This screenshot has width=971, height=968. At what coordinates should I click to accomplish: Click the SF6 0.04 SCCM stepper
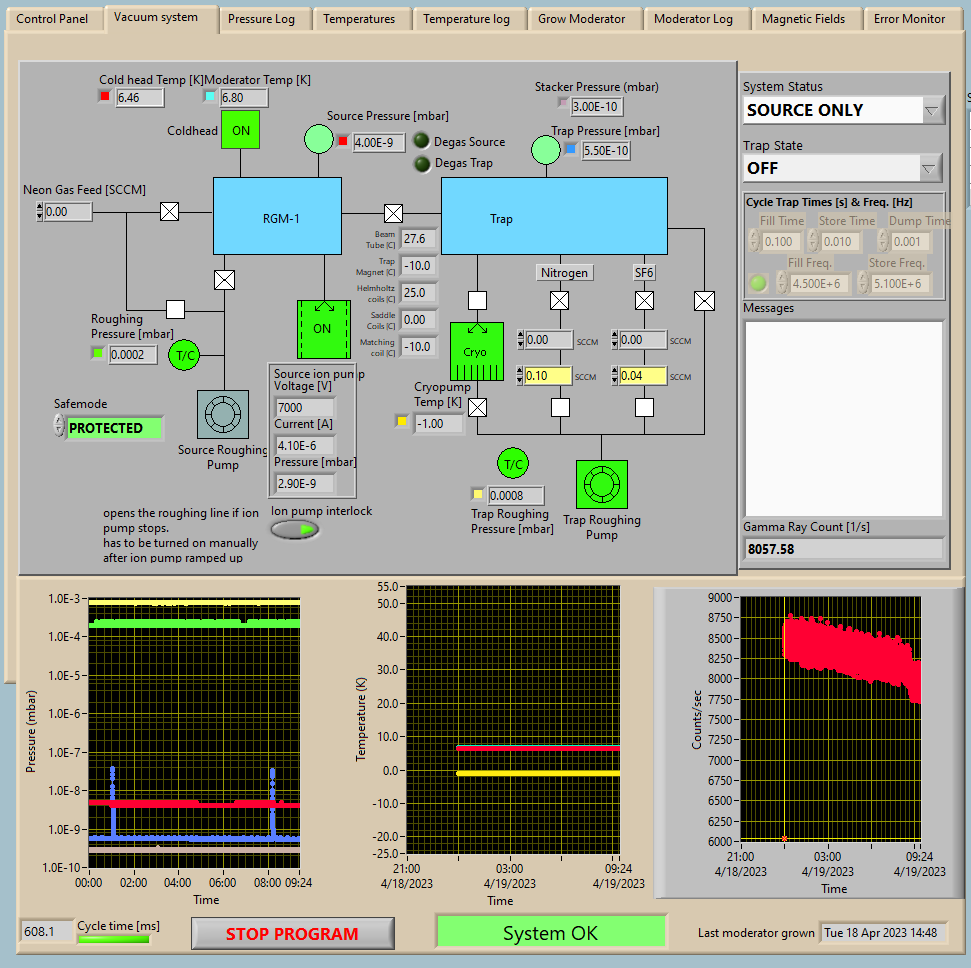615,375
